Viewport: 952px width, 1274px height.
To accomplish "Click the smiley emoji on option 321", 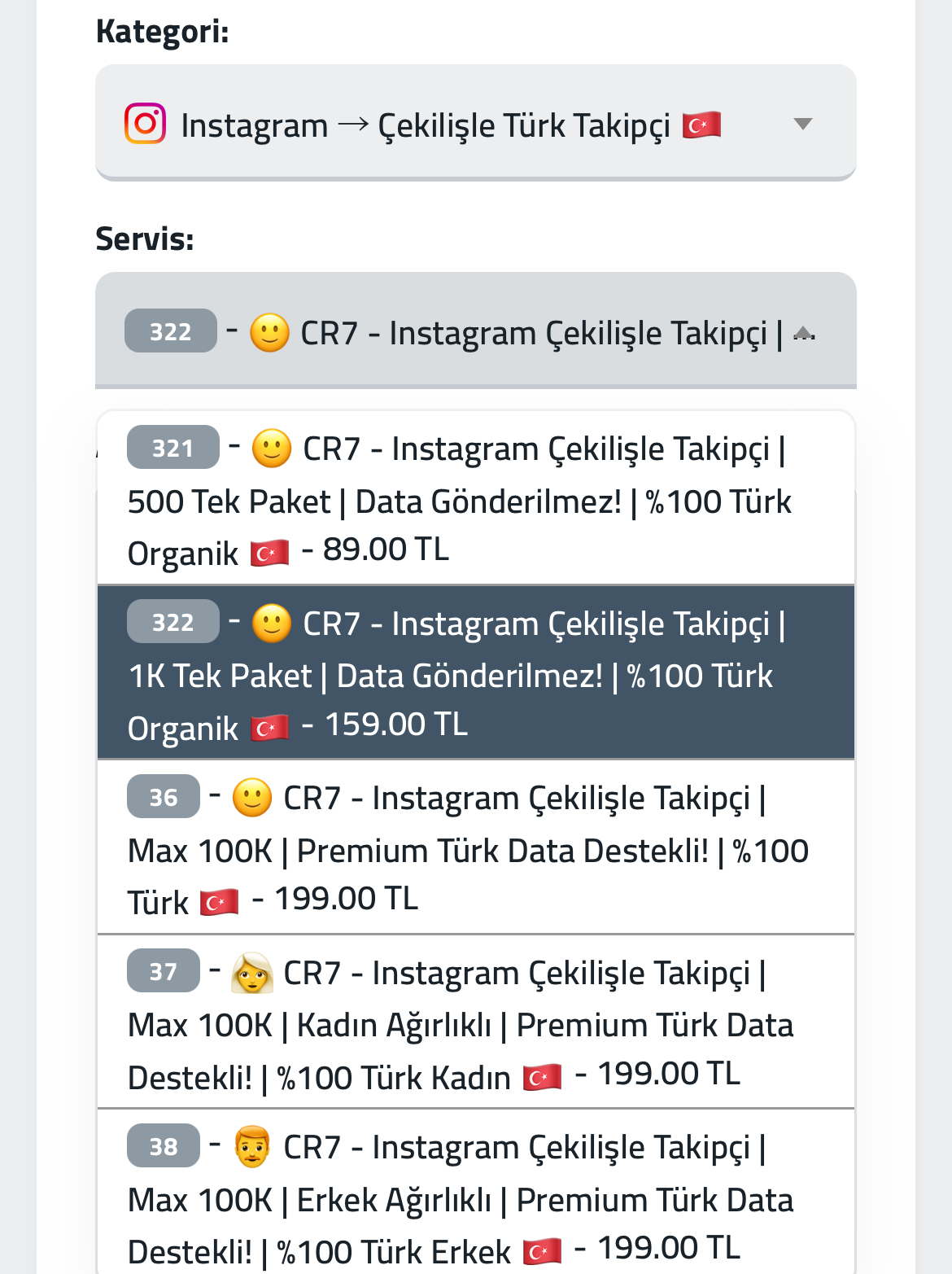I will tap(272, 449).
